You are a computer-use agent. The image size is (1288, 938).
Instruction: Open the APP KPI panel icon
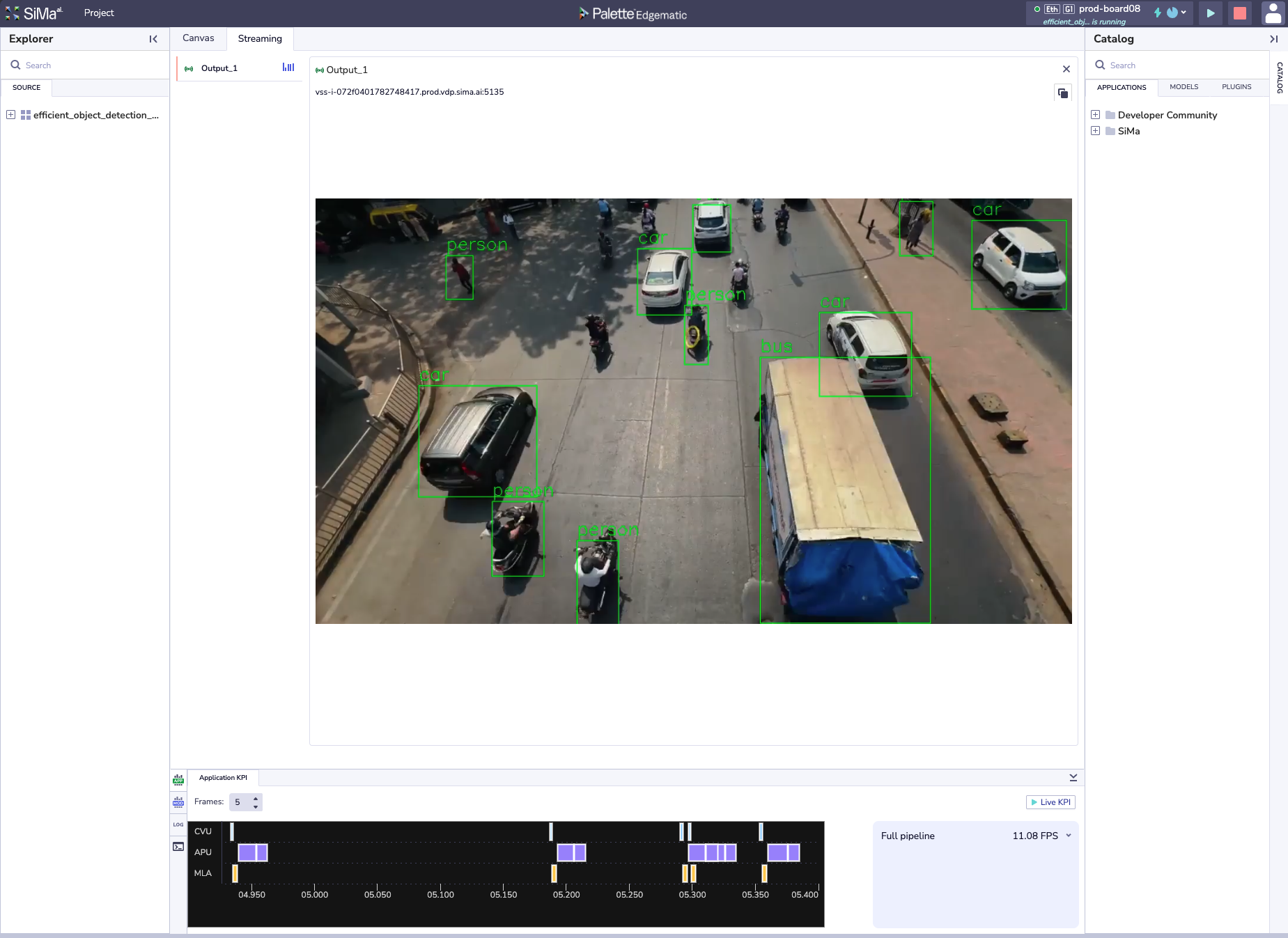click(178, 779)
